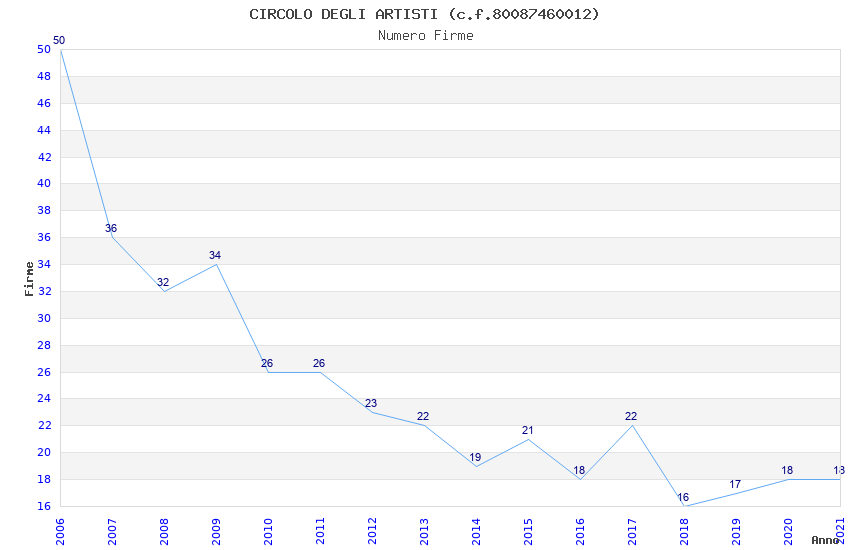The width and height of the screenshot is (850, 550).
Task: Click the 'Anno' axis title
Action: coord(825,540)
